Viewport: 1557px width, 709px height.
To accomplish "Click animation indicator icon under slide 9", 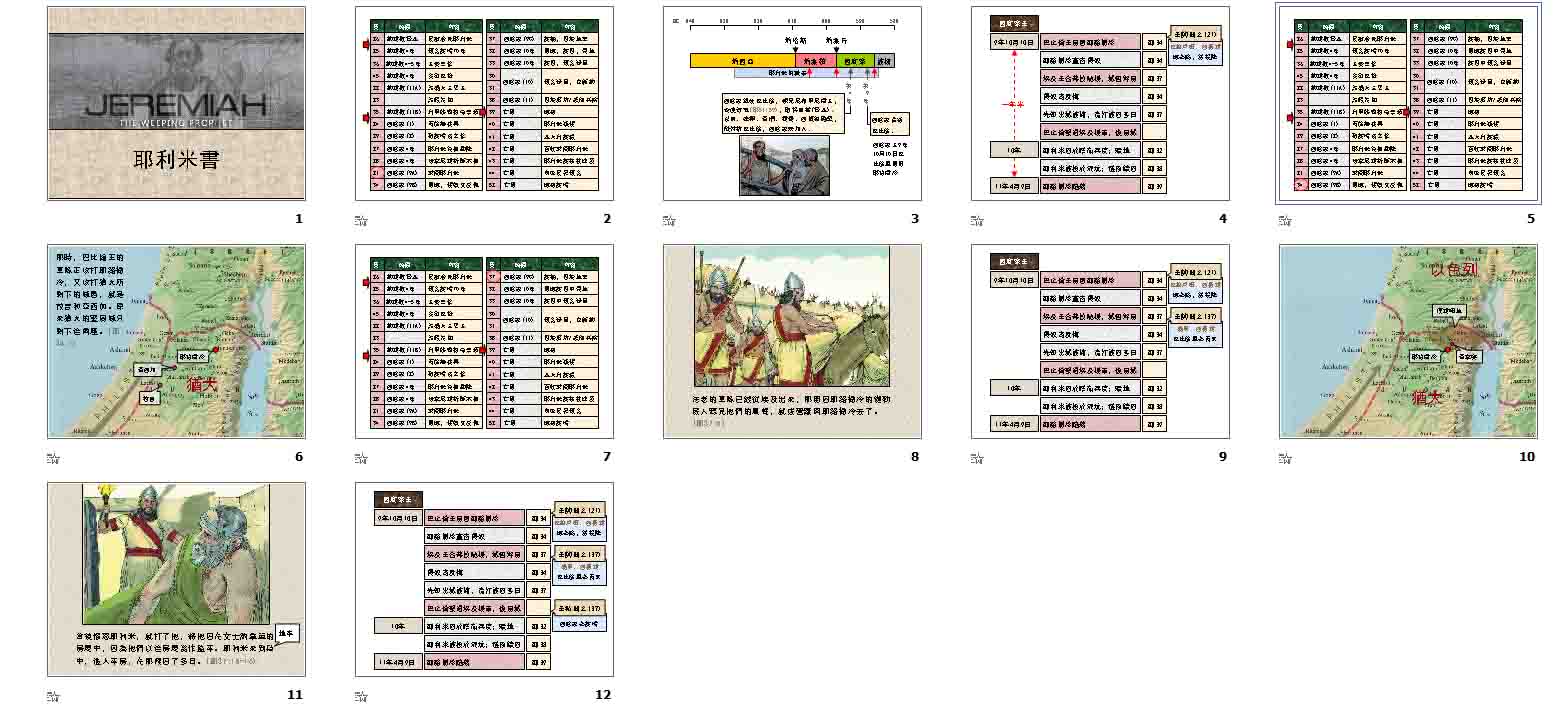I will (x=977, y=459).
